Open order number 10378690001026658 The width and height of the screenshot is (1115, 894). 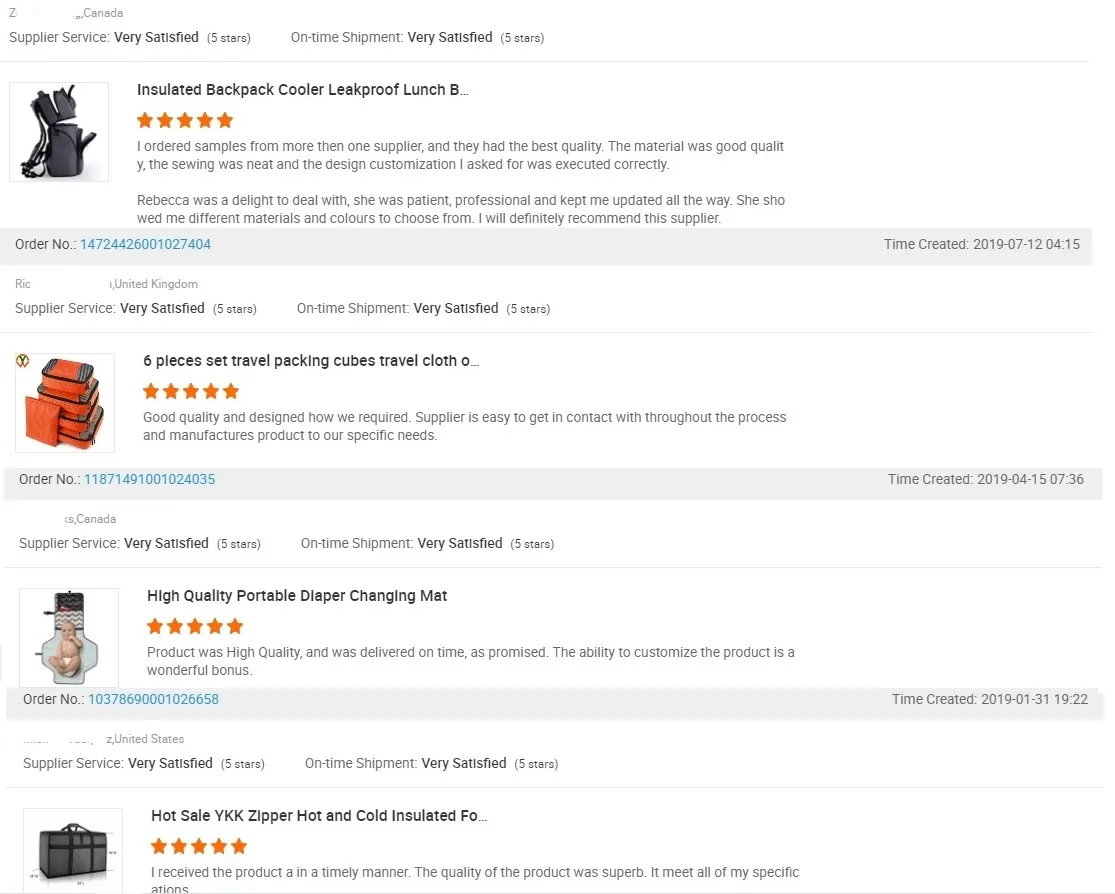coord(153,699)
